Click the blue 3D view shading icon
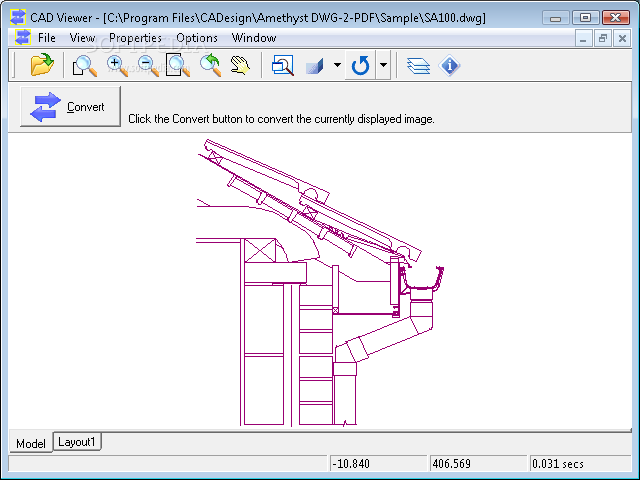Image resolution: width=640 pixels, height=480 pixels. coord(315,66)
